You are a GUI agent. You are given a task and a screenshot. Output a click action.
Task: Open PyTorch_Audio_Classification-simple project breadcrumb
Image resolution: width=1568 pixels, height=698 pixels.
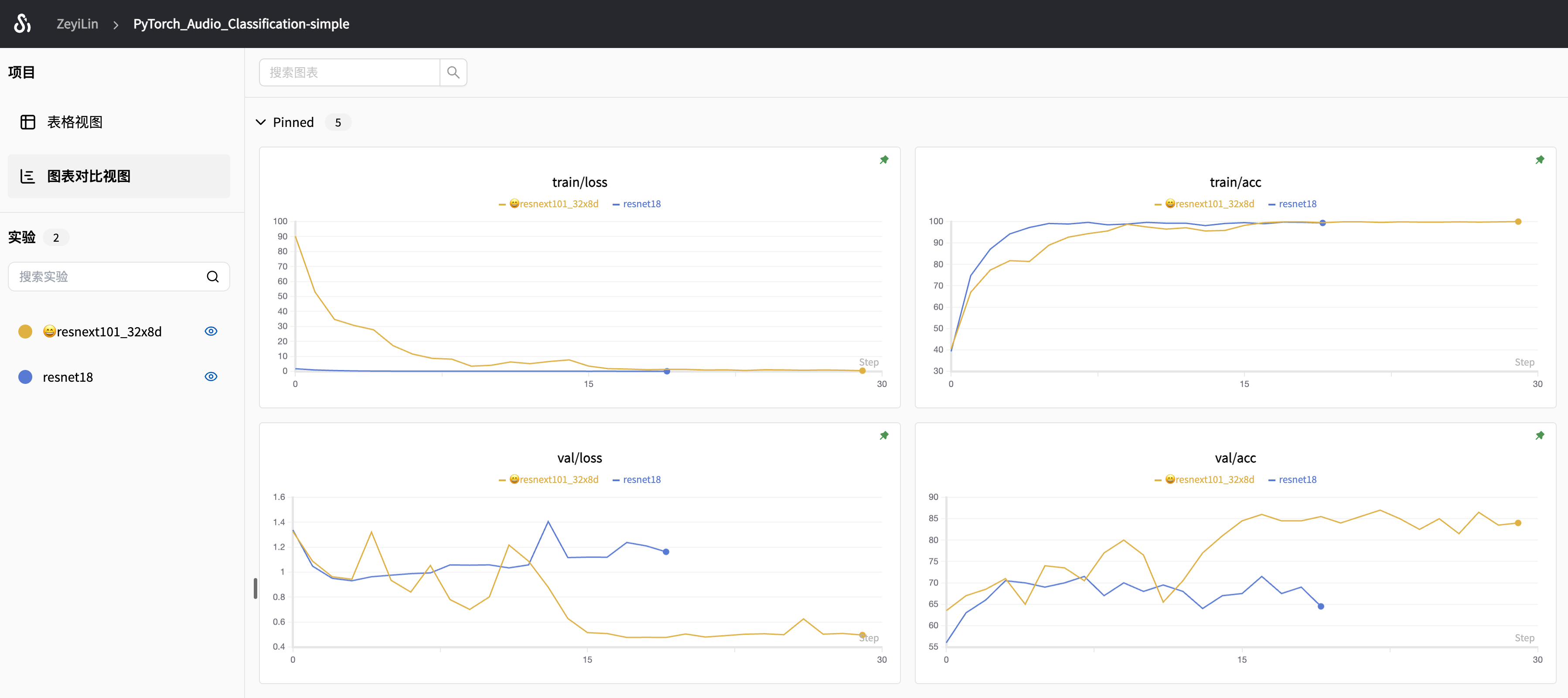coord(241,24)
